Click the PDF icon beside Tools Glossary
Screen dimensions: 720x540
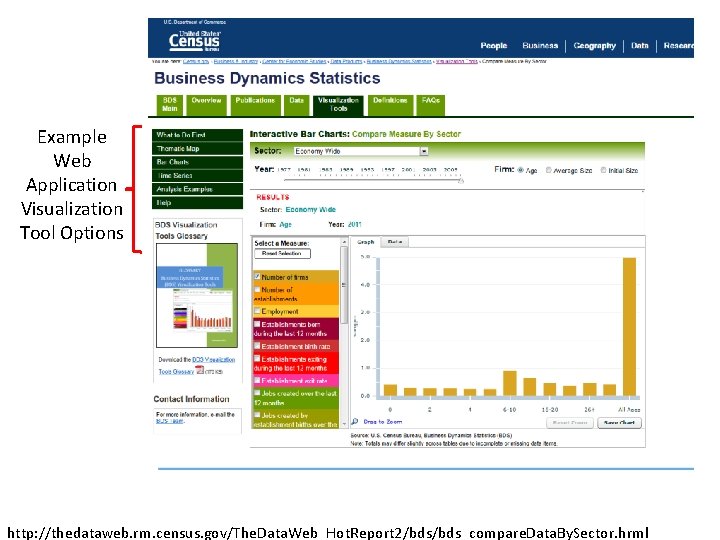[x=200, y=370]
